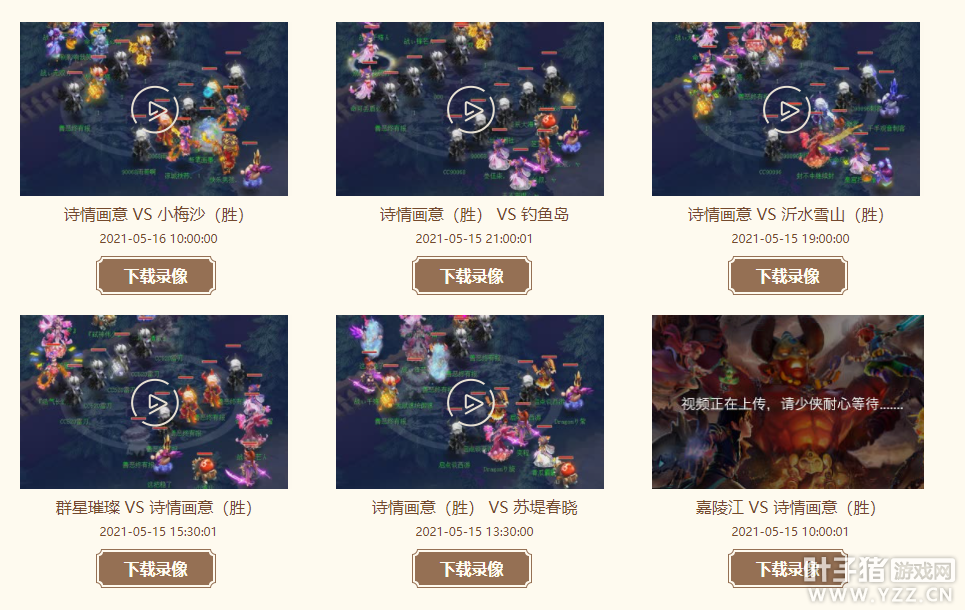Download the 钓鱼岛 match recording
Viewport: 965px width, 610px height.
point(472,276)
